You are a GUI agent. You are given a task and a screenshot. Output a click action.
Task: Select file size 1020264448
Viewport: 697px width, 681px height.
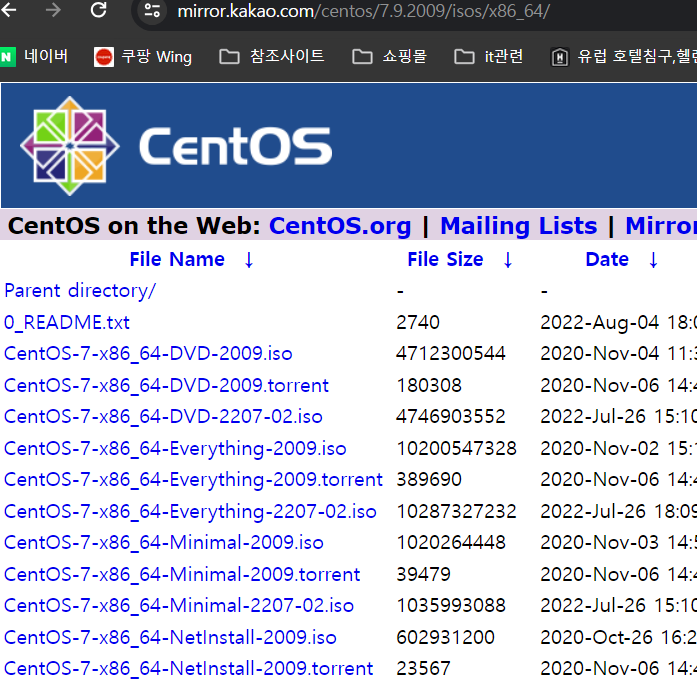(451, 543)
